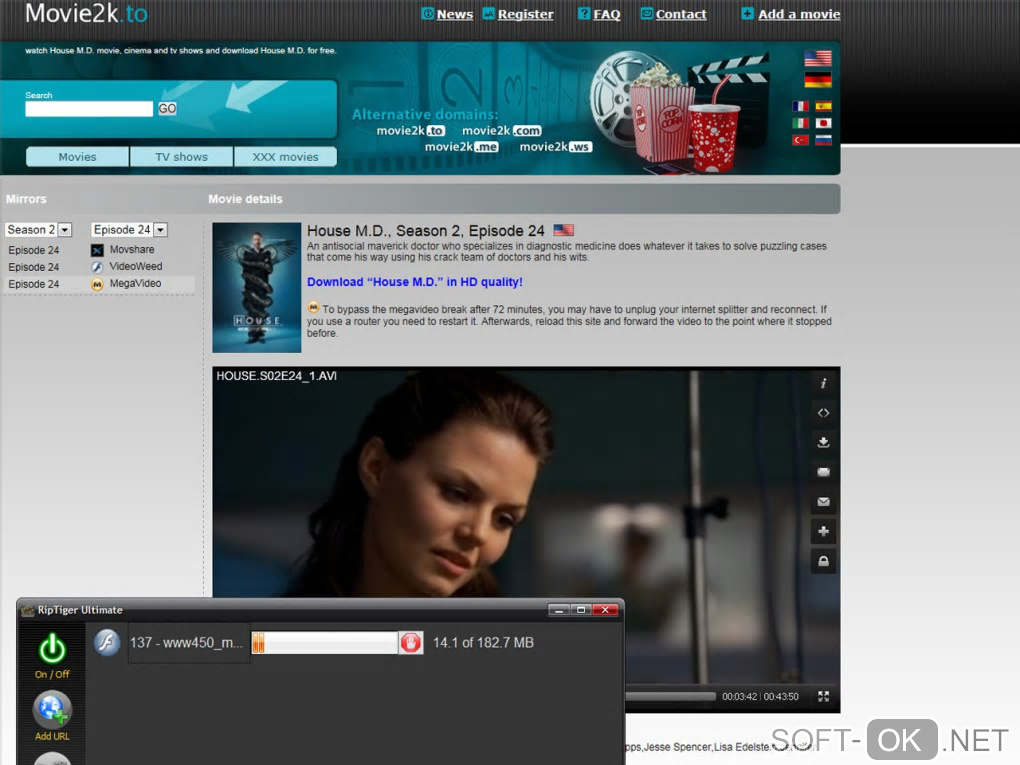
Task: Open the Register link in the top menu
Action: 525,14
